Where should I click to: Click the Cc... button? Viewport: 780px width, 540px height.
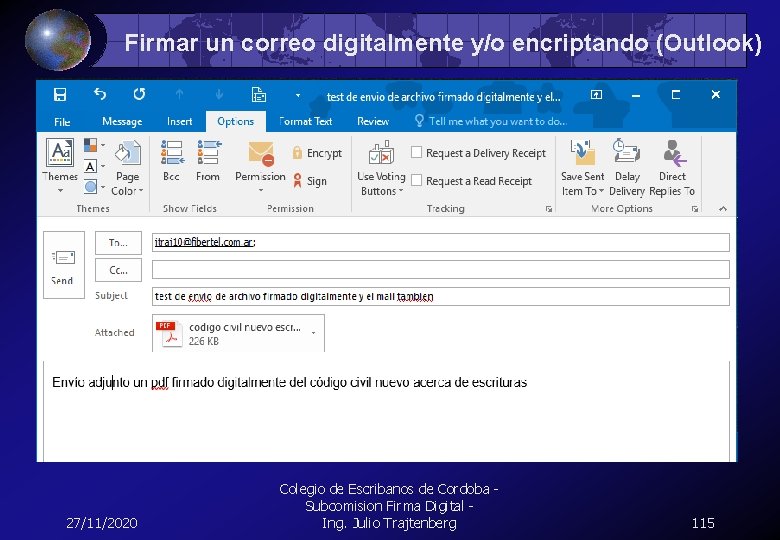pyautogui.click(x=118, y=270)
